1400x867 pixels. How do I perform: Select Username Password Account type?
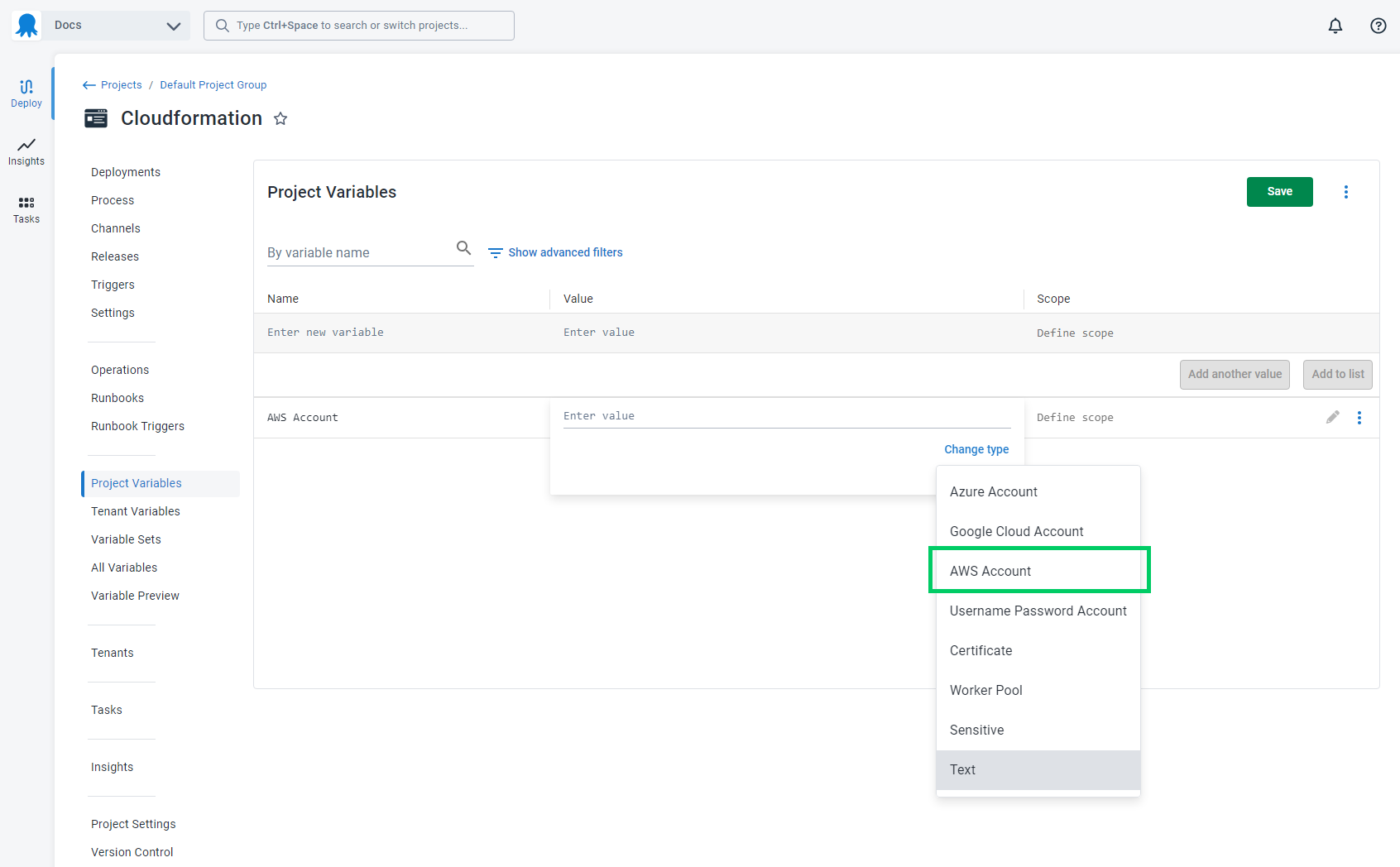point(1038,611)
